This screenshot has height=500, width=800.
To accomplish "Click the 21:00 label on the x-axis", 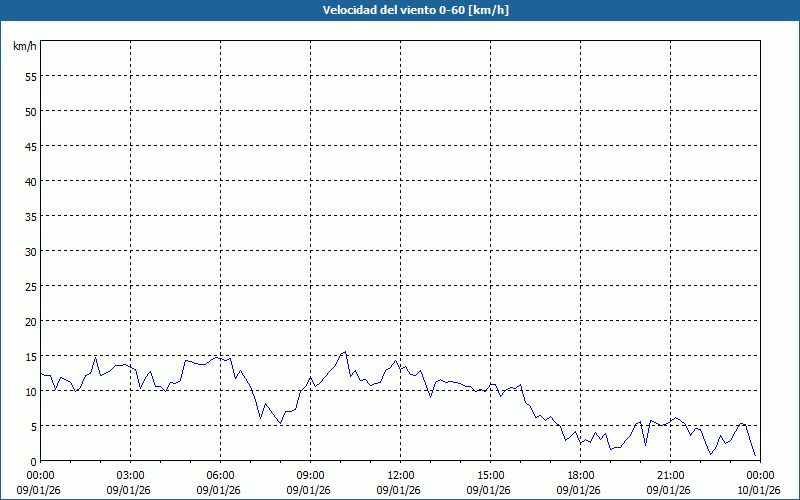I will point(670,475).
